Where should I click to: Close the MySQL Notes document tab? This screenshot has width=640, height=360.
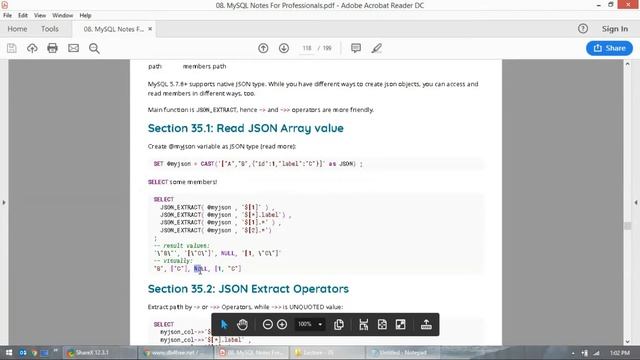tap(150, 29)
